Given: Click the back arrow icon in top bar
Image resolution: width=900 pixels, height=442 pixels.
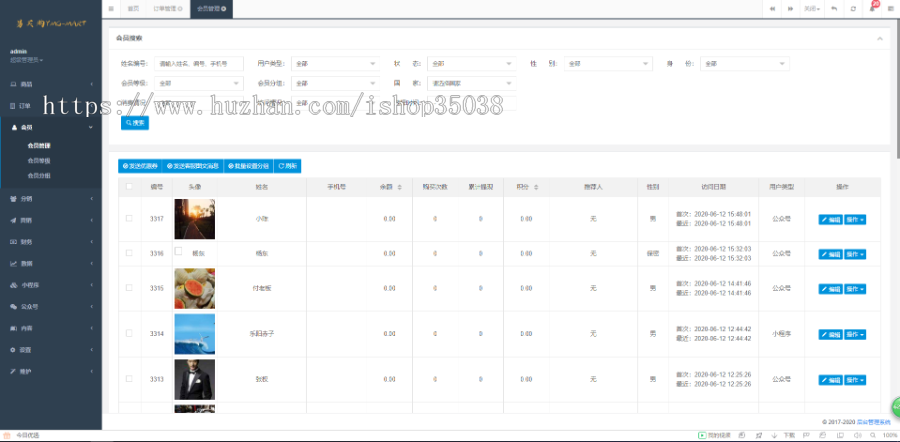Looking at the screenshot, I should click(x=833, y=8).
